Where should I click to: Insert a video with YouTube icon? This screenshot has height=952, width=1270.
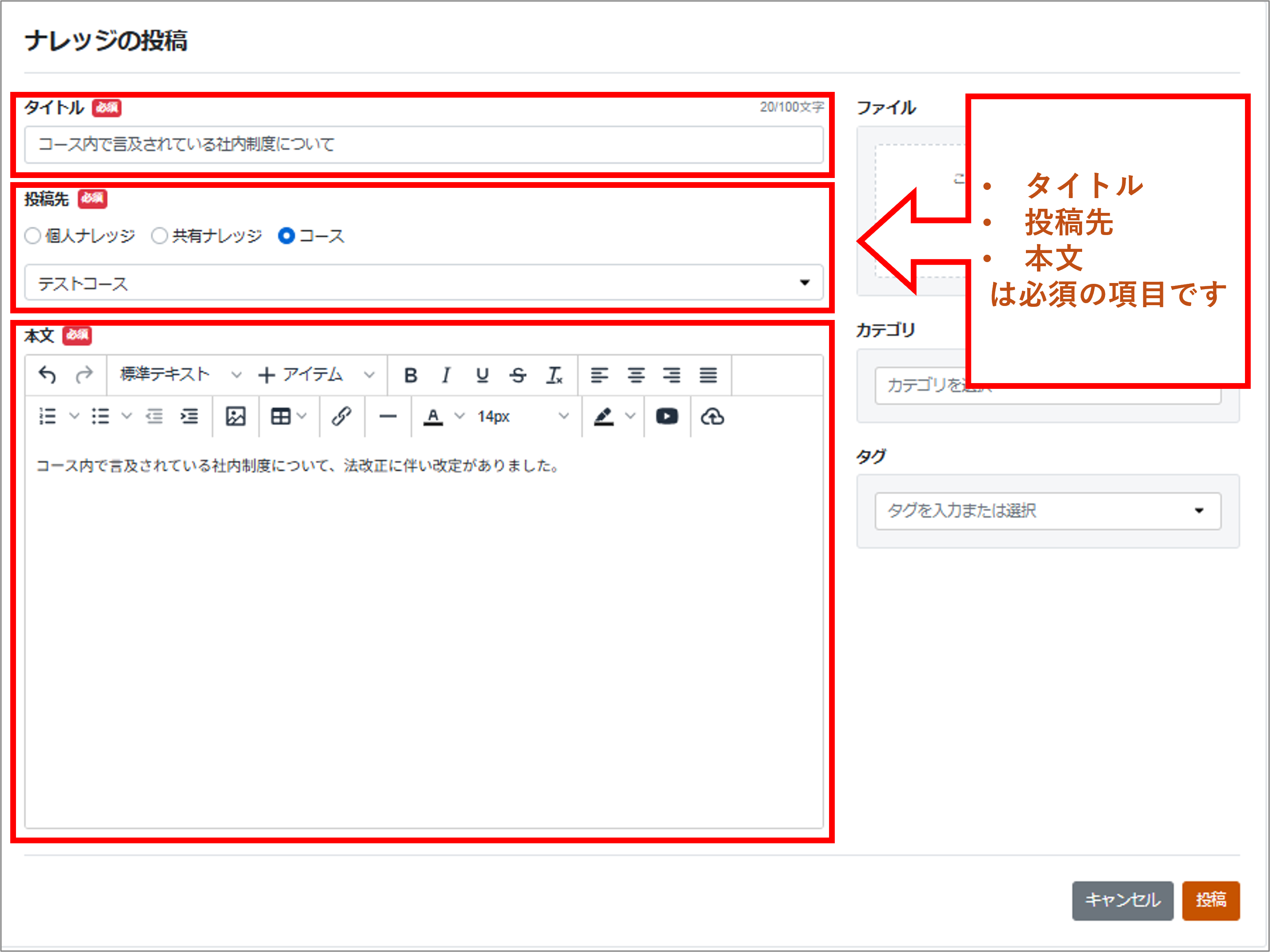(667, 416)
